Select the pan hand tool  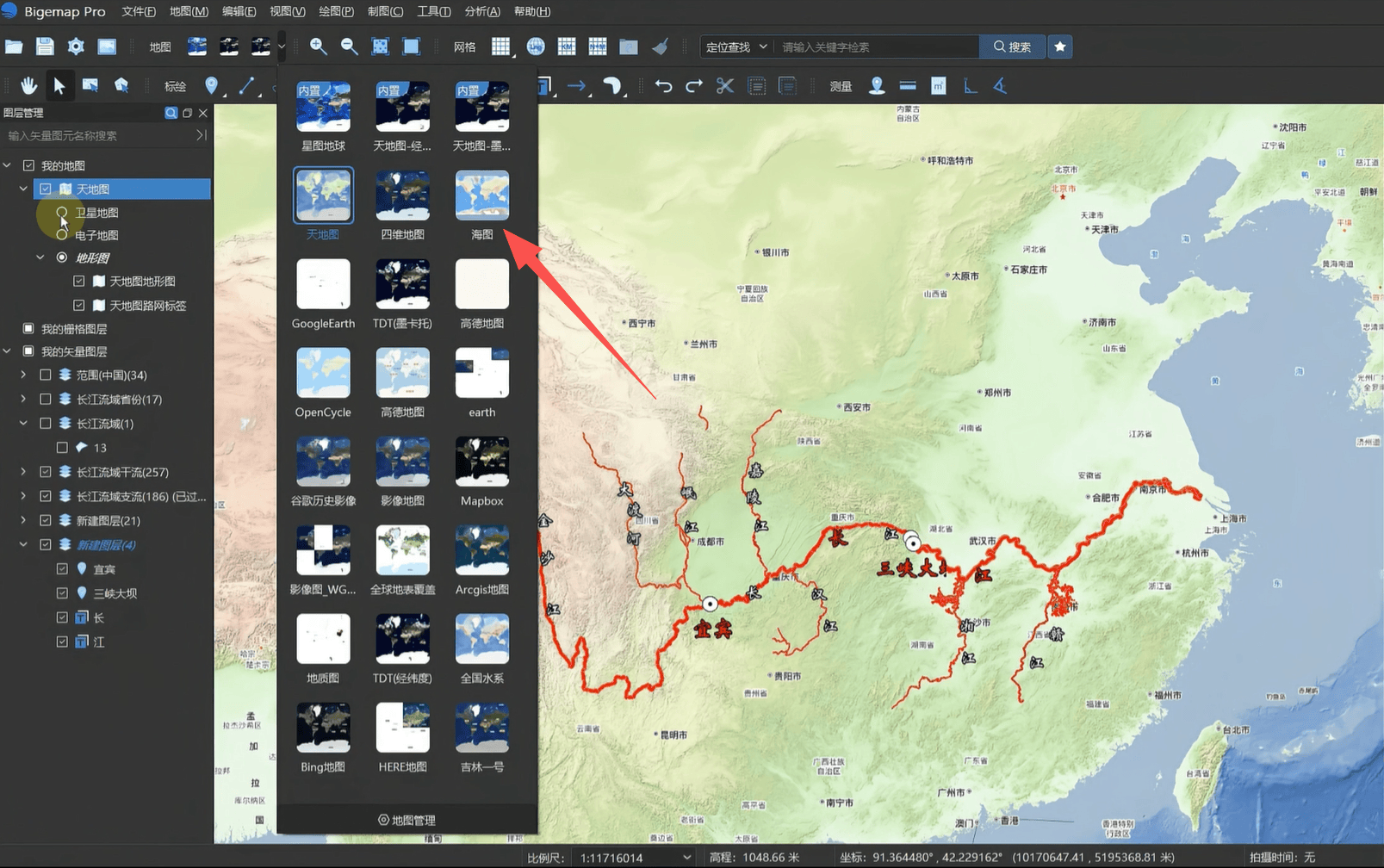[28, 85]
